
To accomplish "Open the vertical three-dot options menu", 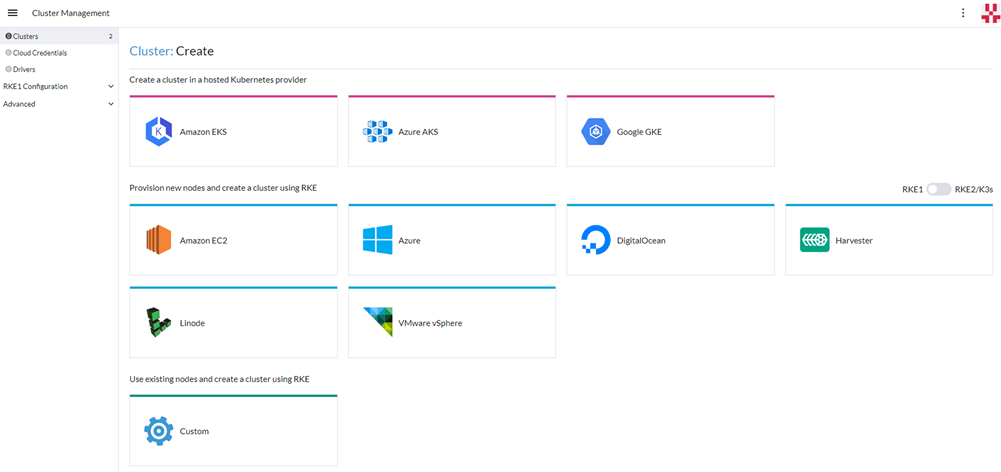I will point(963,13).
